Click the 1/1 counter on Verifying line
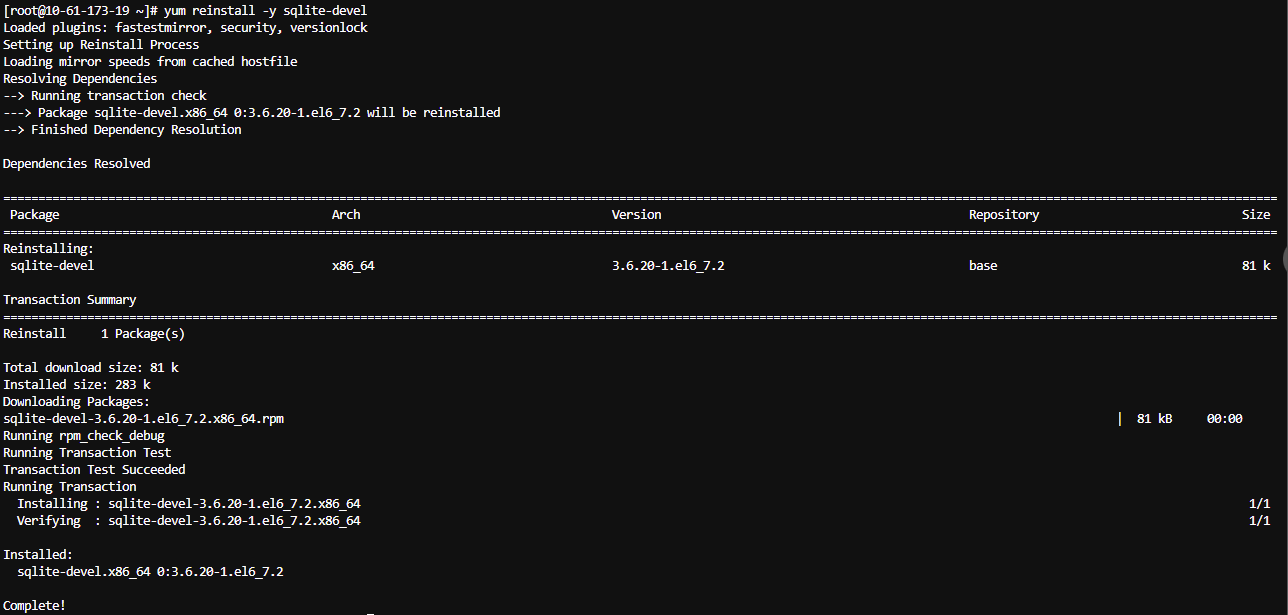The height and width of the screenshot is (615, 1288). point(1259,521)
